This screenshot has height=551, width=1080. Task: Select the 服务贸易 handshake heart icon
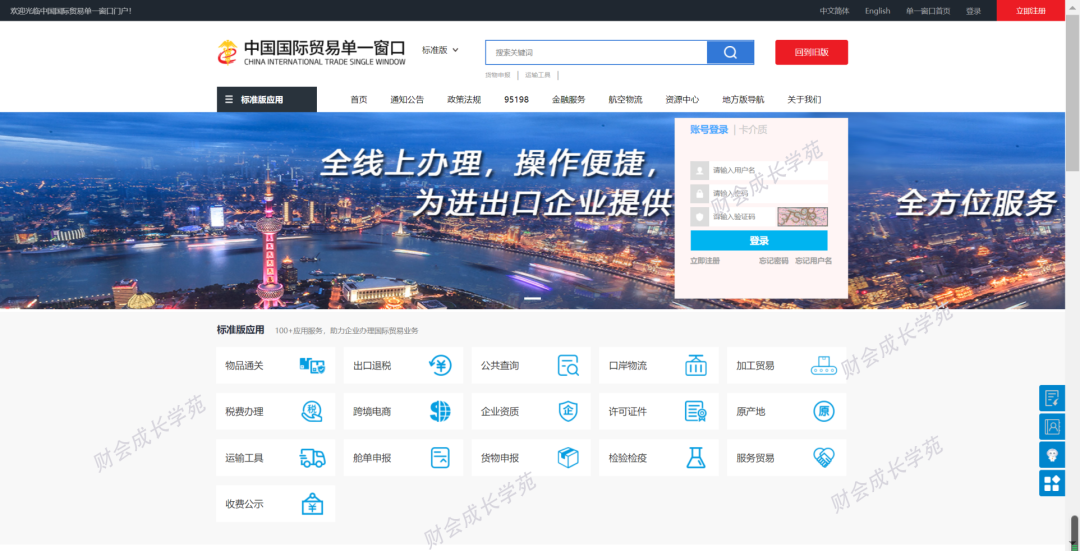[823, 458]
